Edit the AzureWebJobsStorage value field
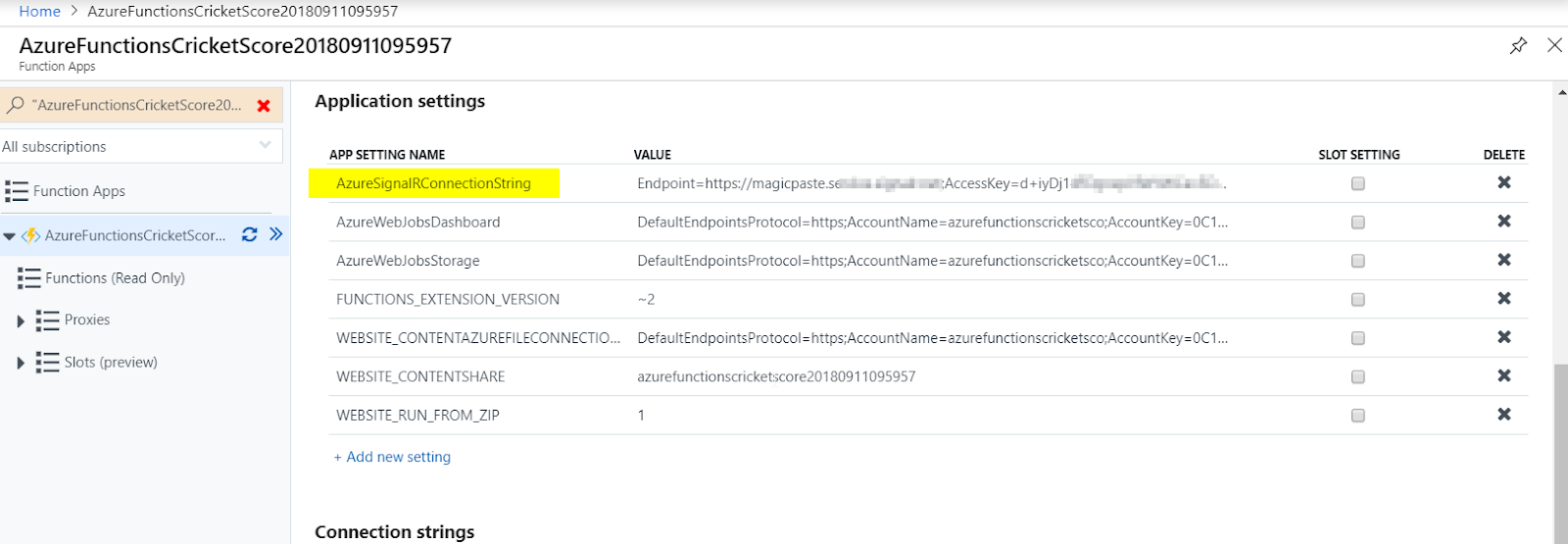 point(932,261)
